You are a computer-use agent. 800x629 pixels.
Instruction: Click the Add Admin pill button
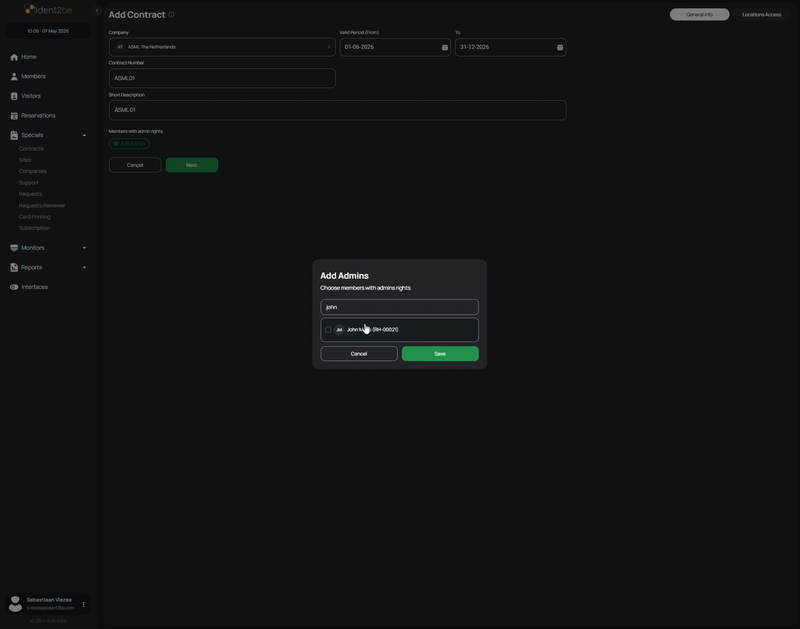pos(129,144)
